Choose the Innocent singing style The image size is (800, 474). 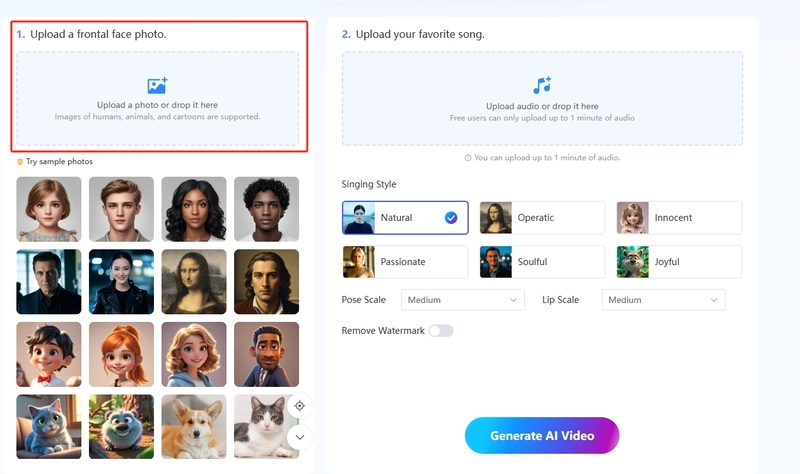(679, 218)
